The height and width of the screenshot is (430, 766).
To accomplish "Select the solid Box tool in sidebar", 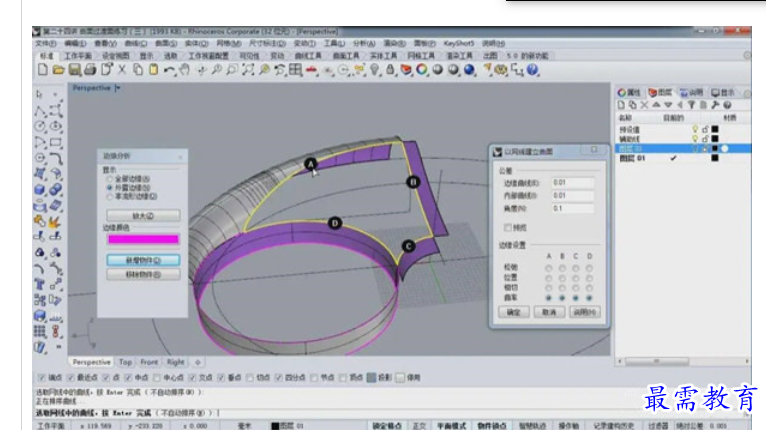I will pyautogui.click(x=40, y=190).
